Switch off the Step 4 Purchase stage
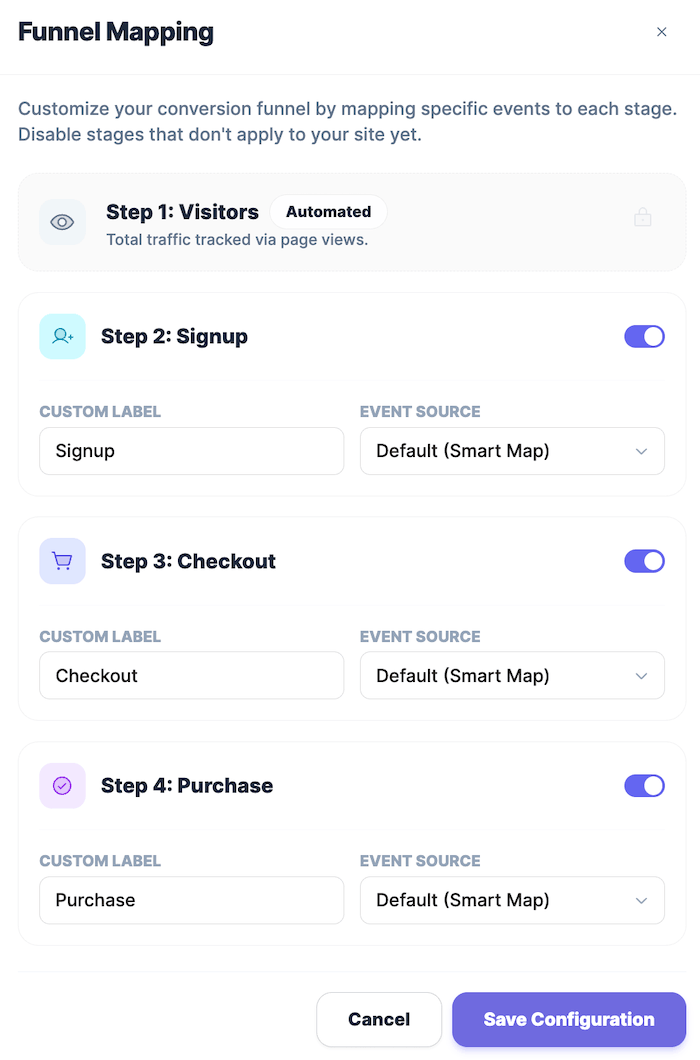The image size is (700, 1060). pyautogui.click(x=644, y=786)
